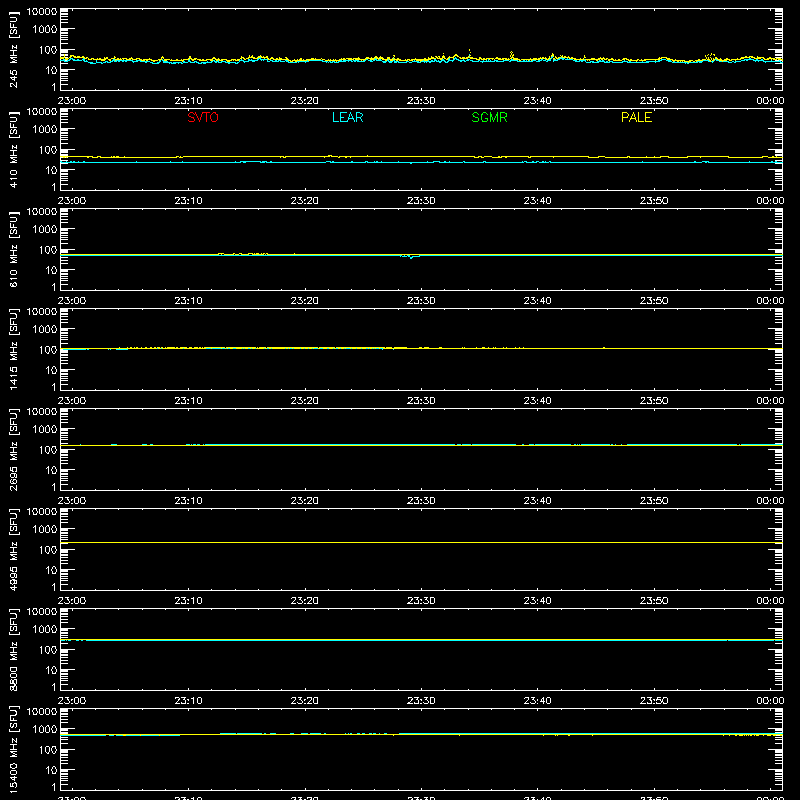Click the 1000 tick label on 410 MHz plot
The height and width of the screenshot is (800, 800).
(x=45, y=129)
